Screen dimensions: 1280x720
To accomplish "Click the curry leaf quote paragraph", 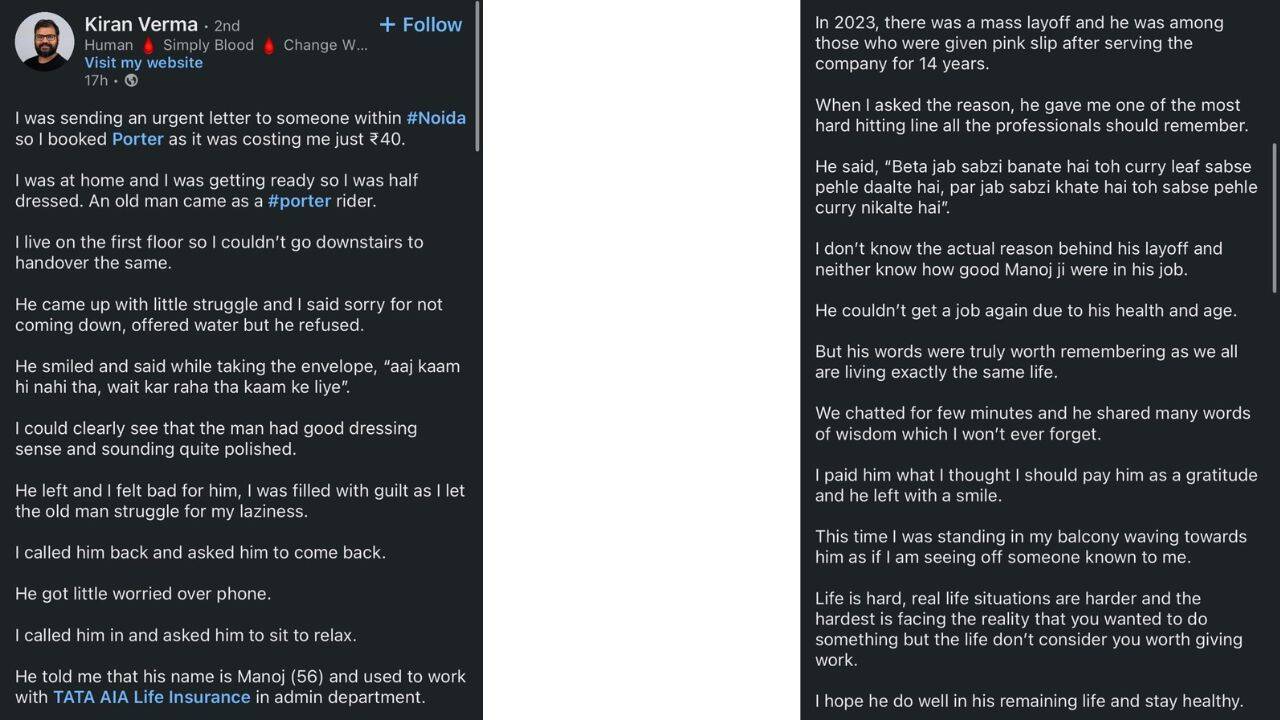I will tap(1036, 187).
